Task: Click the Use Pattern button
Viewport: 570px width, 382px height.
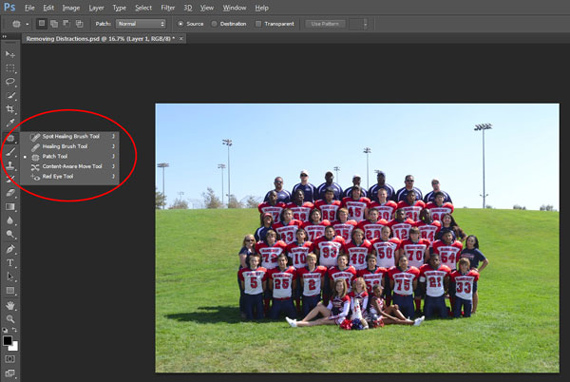Action: tap(325, 24)
